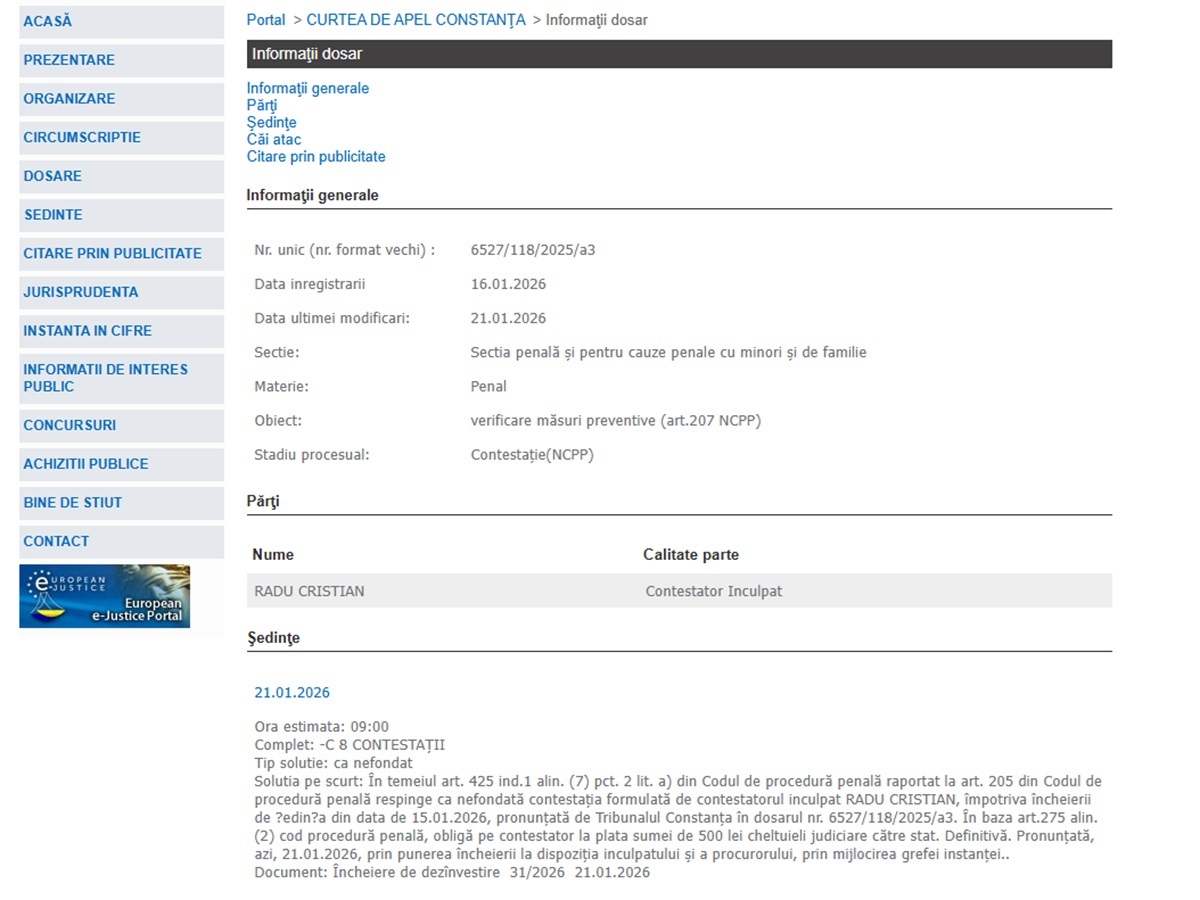The image size is (1200, 900).
Task: Go to ORGANIZARE in the sidebar
Action: (121, 99)
